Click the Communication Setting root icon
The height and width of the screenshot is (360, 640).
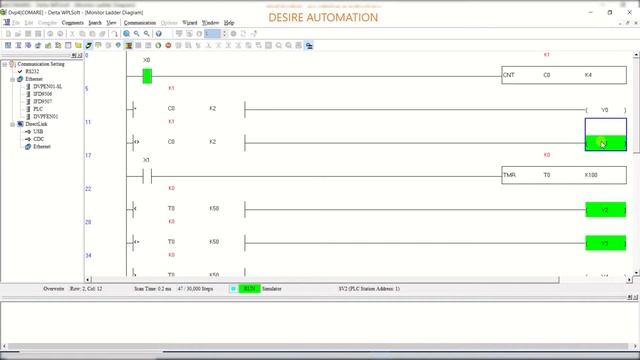tap(12, 64)
